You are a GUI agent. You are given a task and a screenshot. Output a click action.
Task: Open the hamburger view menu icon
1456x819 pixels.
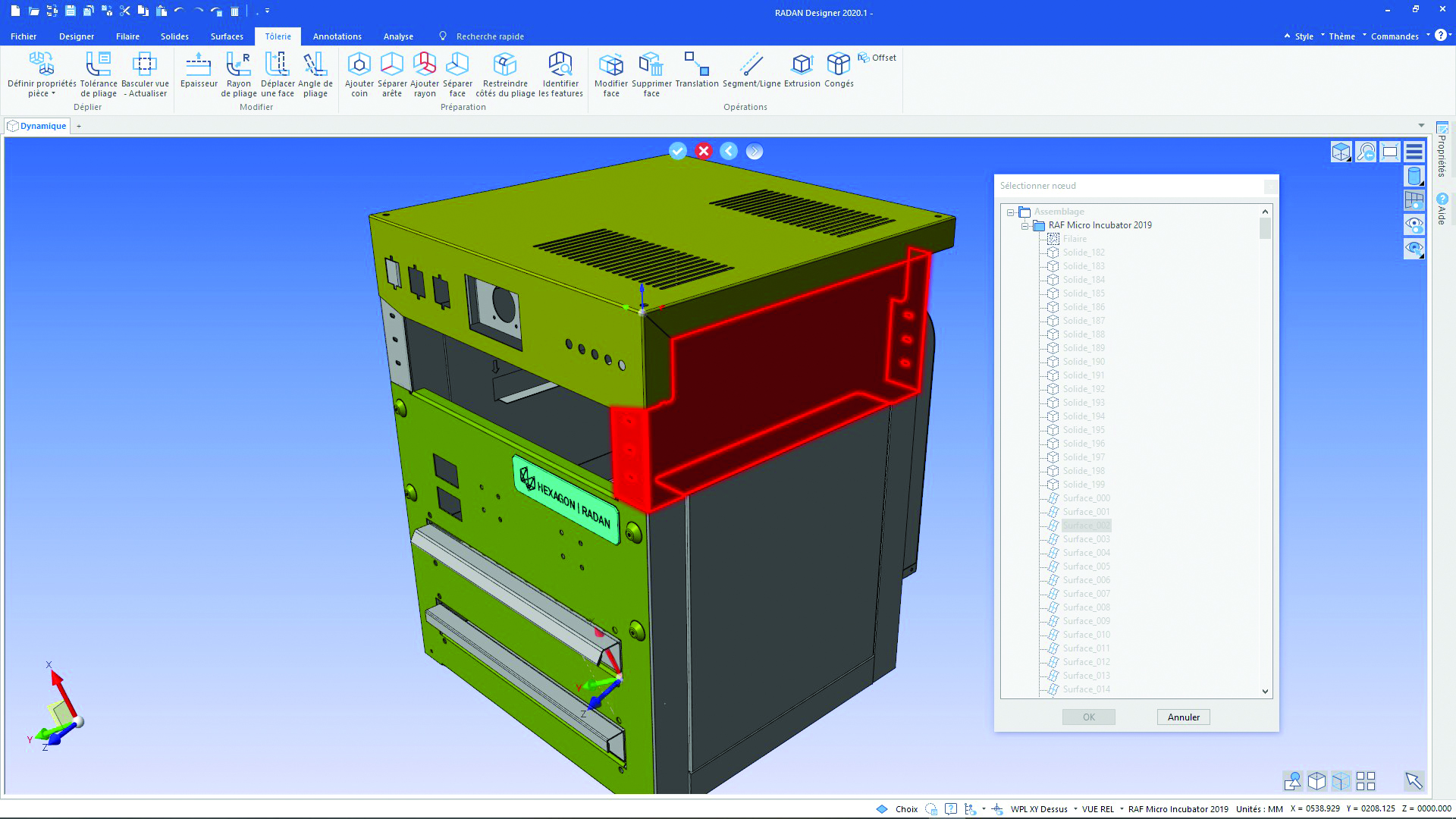pos(1414,152)
